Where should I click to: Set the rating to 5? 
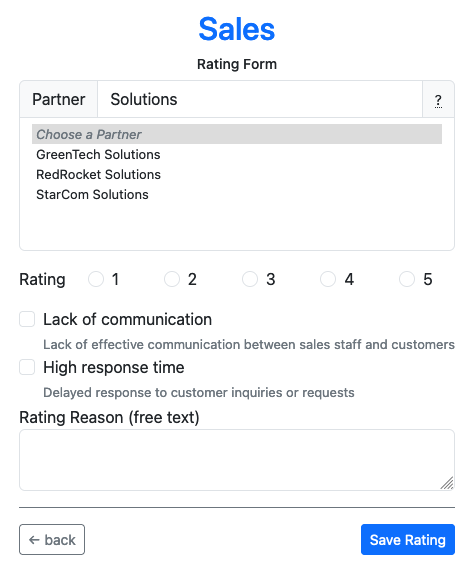click(x=407, y=279)
